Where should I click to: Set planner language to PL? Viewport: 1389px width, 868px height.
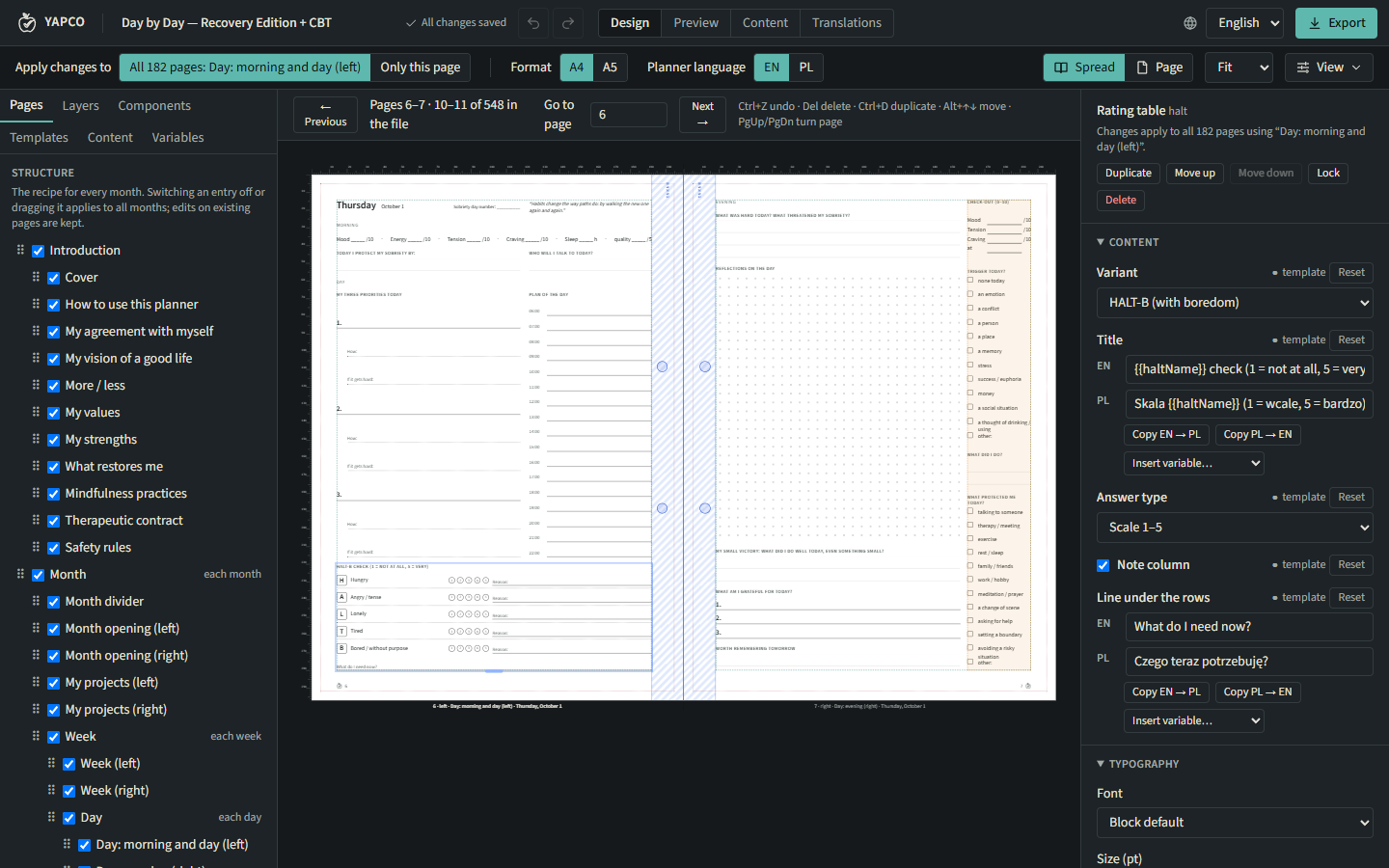(806, 68)
